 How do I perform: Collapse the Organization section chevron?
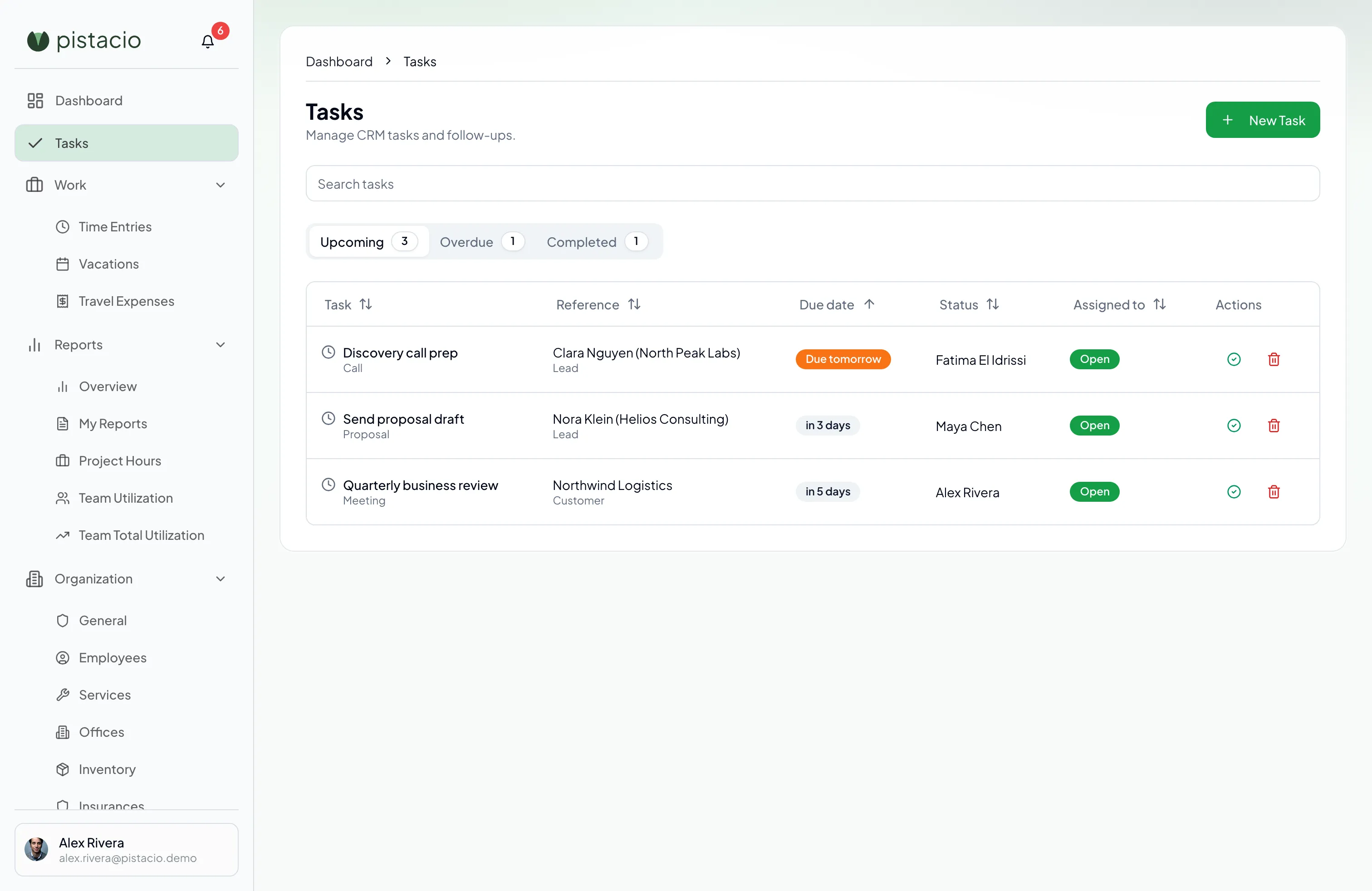click(220, 578)
